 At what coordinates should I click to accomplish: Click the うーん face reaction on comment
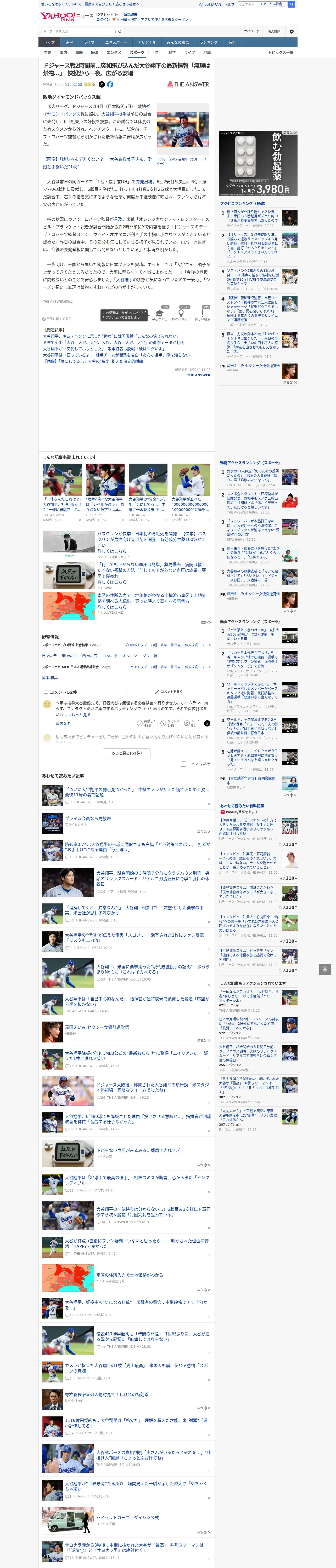187,724
